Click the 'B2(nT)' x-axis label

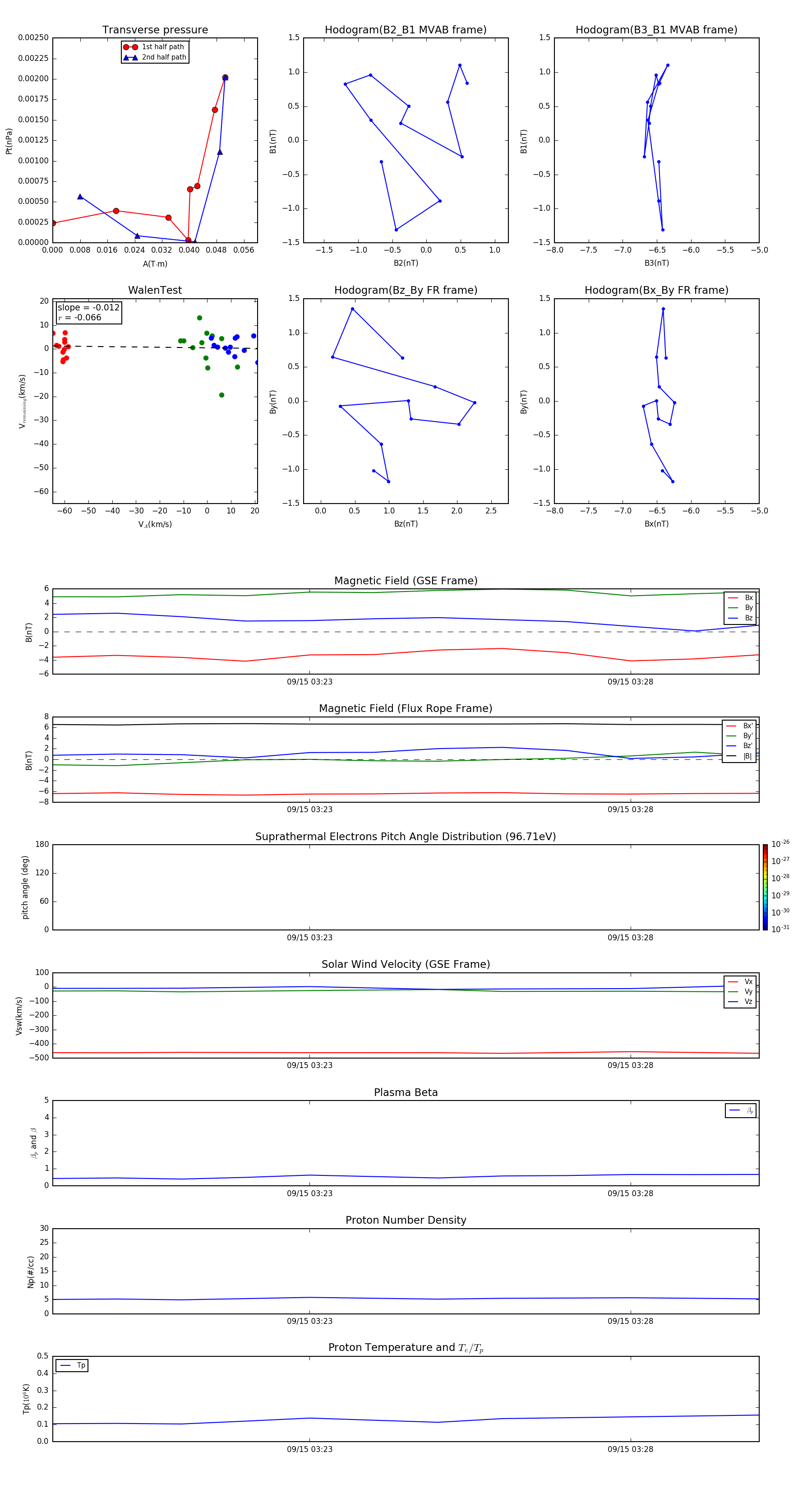406,263
